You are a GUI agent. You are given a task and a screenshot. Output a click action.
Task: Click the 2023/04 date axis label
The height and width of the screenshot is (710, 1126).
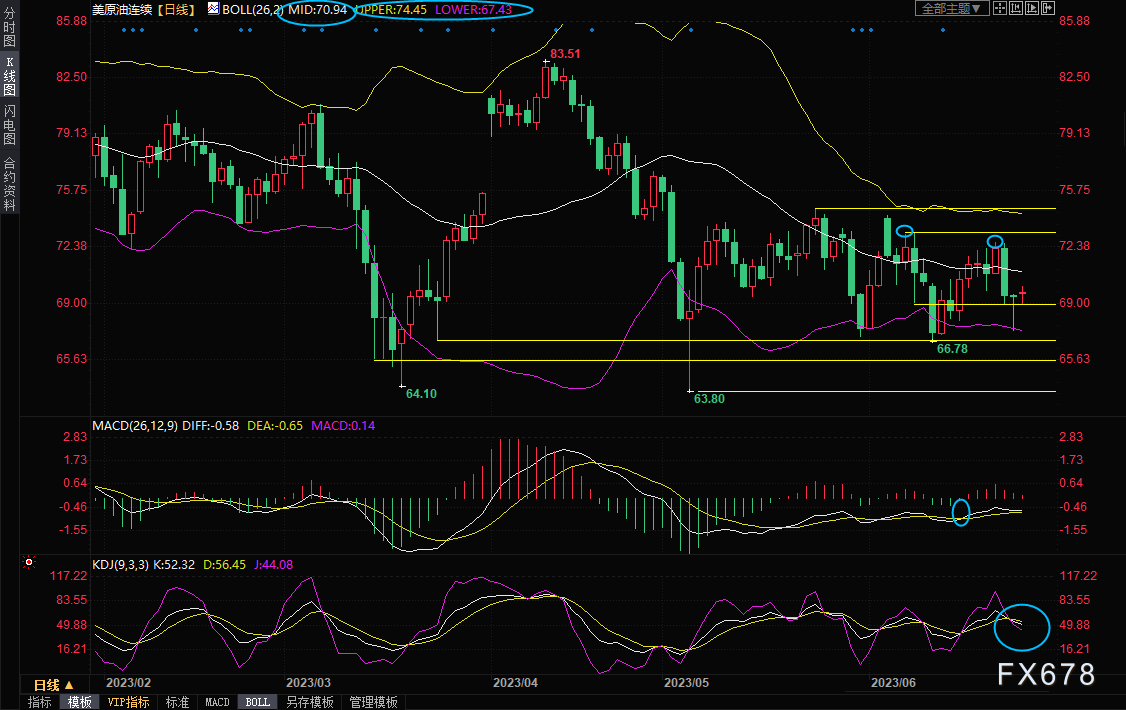pyautogui.click(x=515, y=683)
